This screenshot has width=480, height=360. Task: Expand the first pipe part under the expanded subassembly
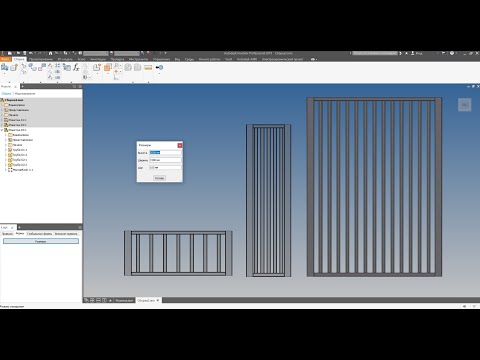click(x=6, y=150)
